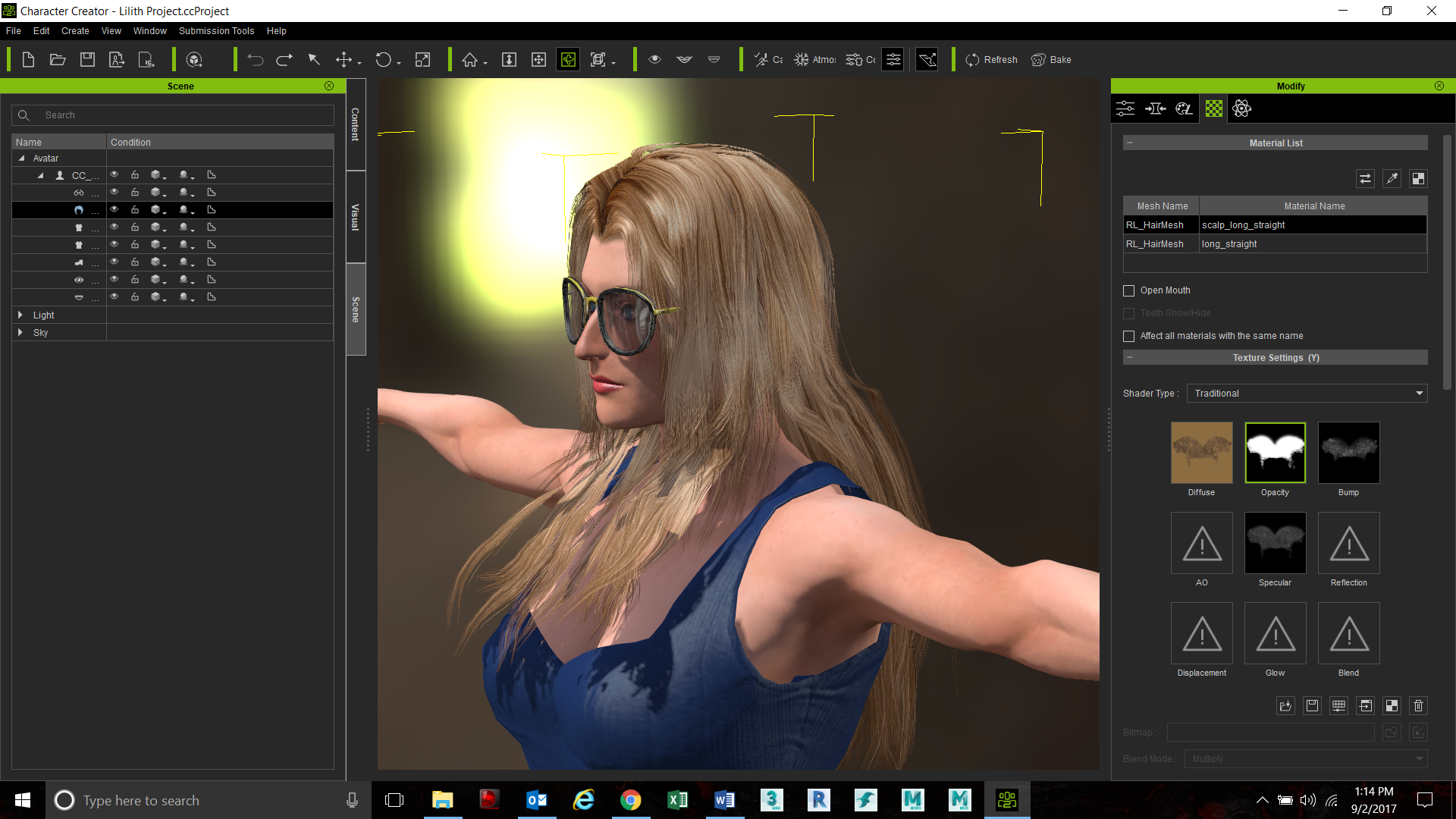The width and height of the screenshot is (1456, 819).
Task: Click Submission Tools menu item
Action: [215, 31]
